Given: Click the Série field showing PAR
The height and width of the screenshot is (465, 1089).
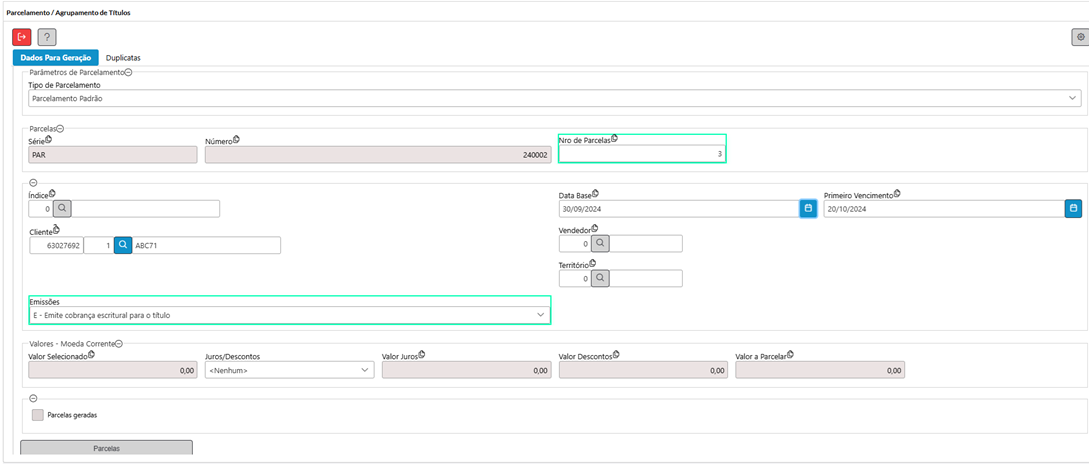Looking at the screenshot, I should (113, 154).
